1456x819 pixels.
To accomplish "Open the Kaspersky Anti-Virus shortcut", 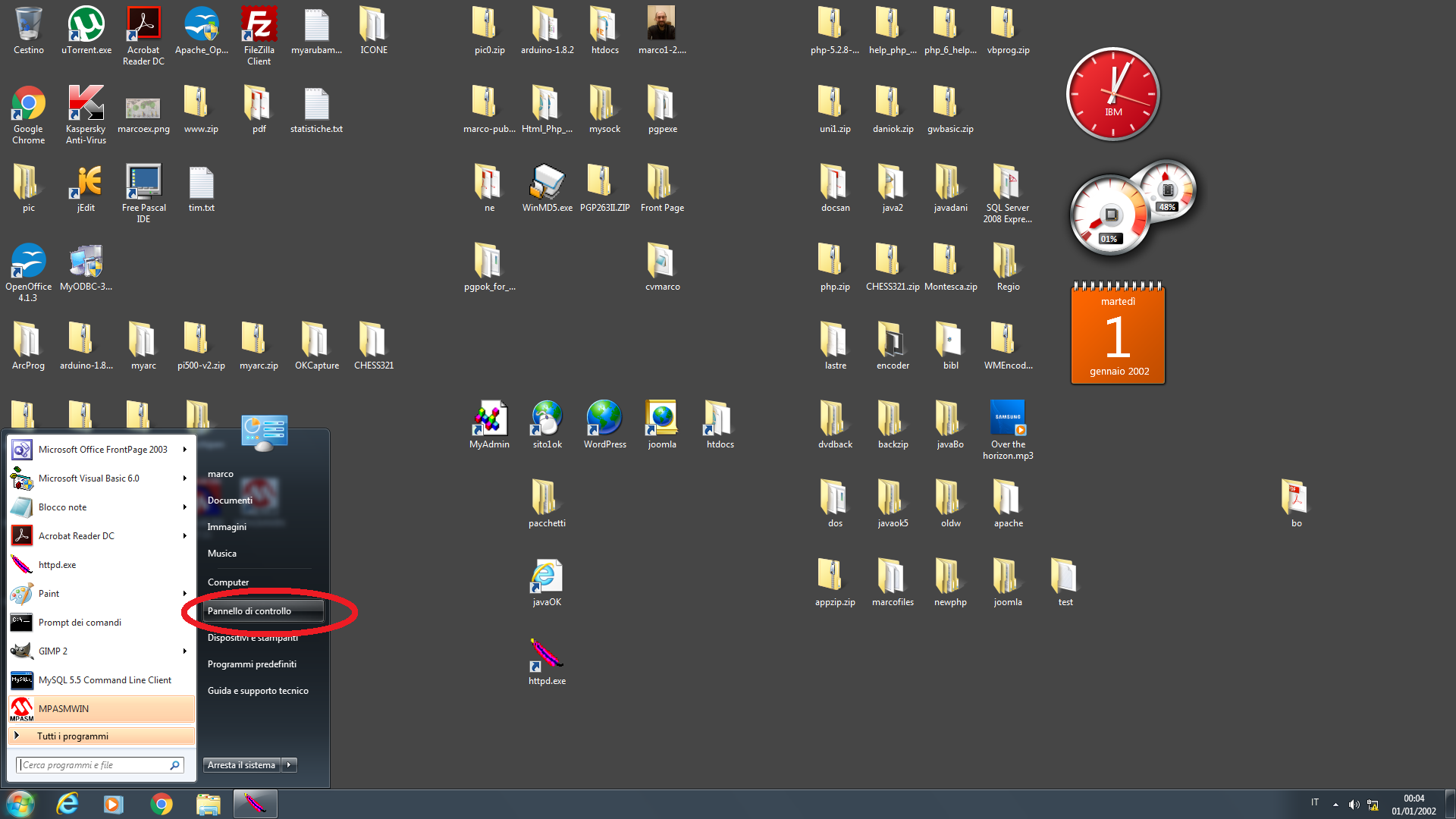I will 86,106.
